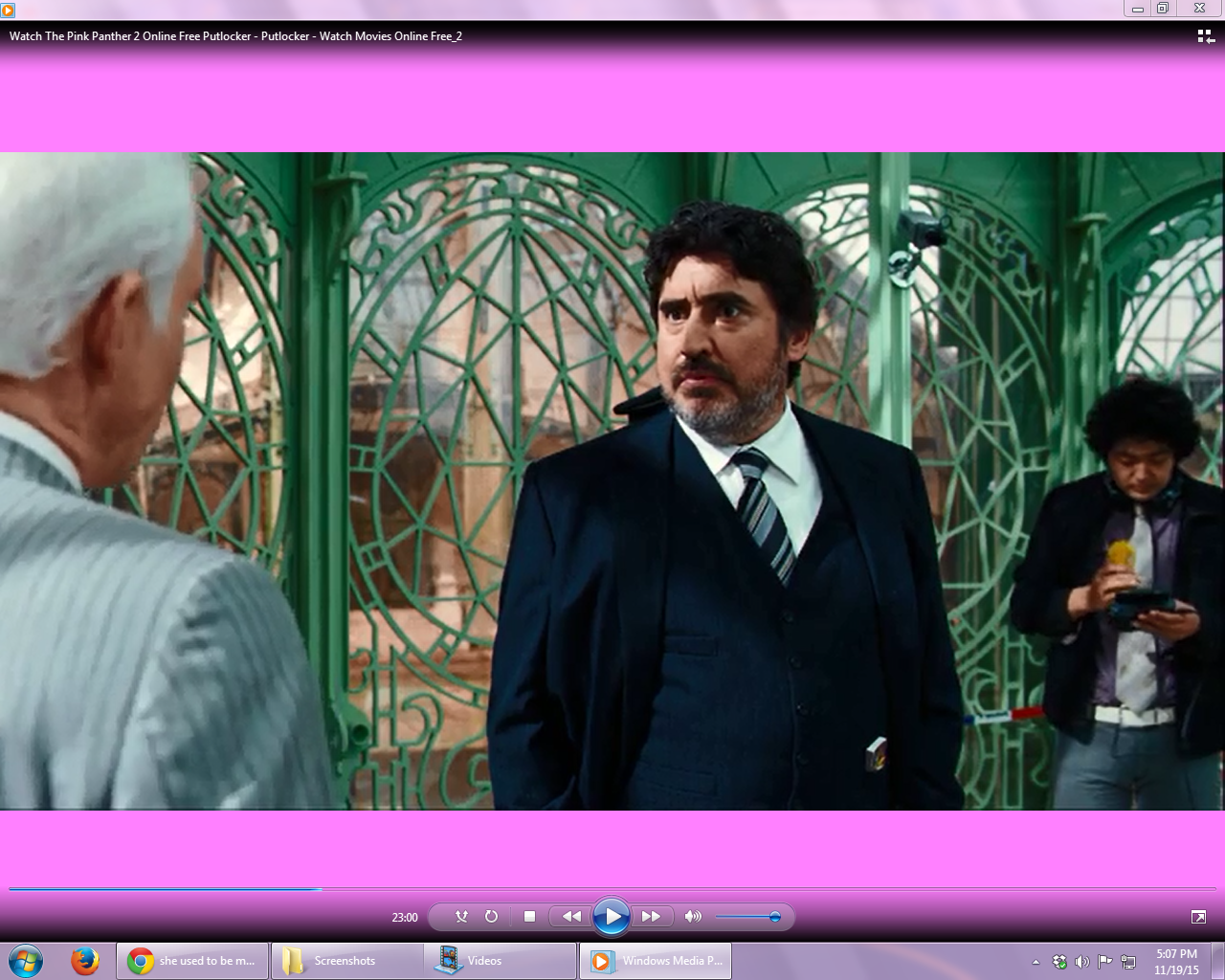Click the Show desktop button

click(x=1217, y=961)
